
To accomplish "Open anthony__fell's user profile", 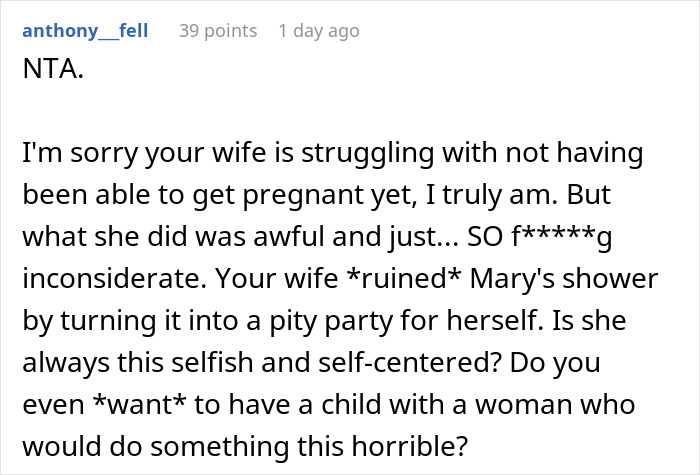I will [x=84, y=31].
